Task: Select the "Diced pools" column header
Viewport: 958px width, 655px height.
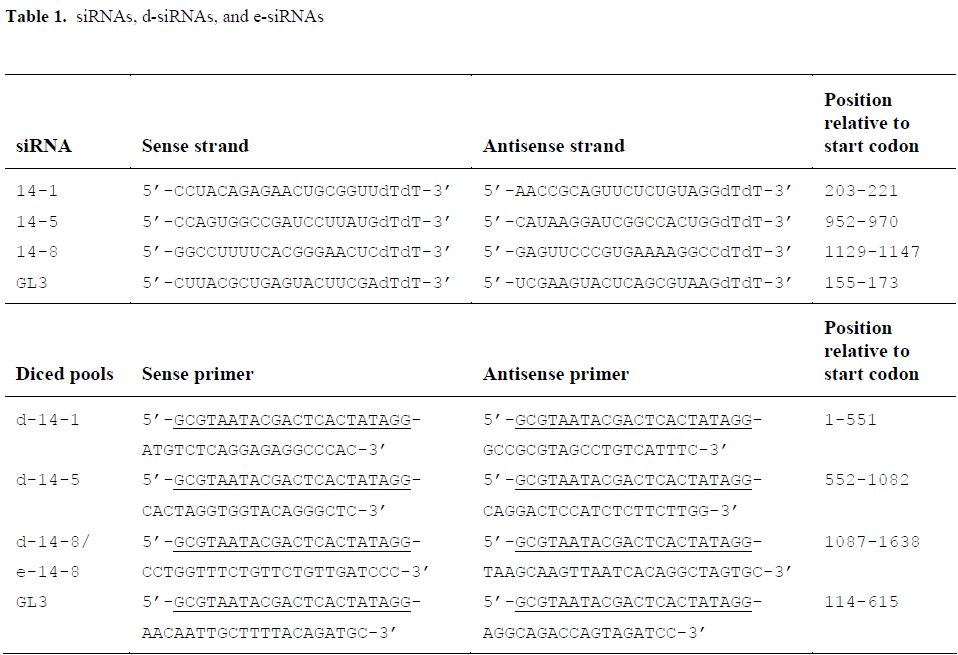Action: coord(64,374)
